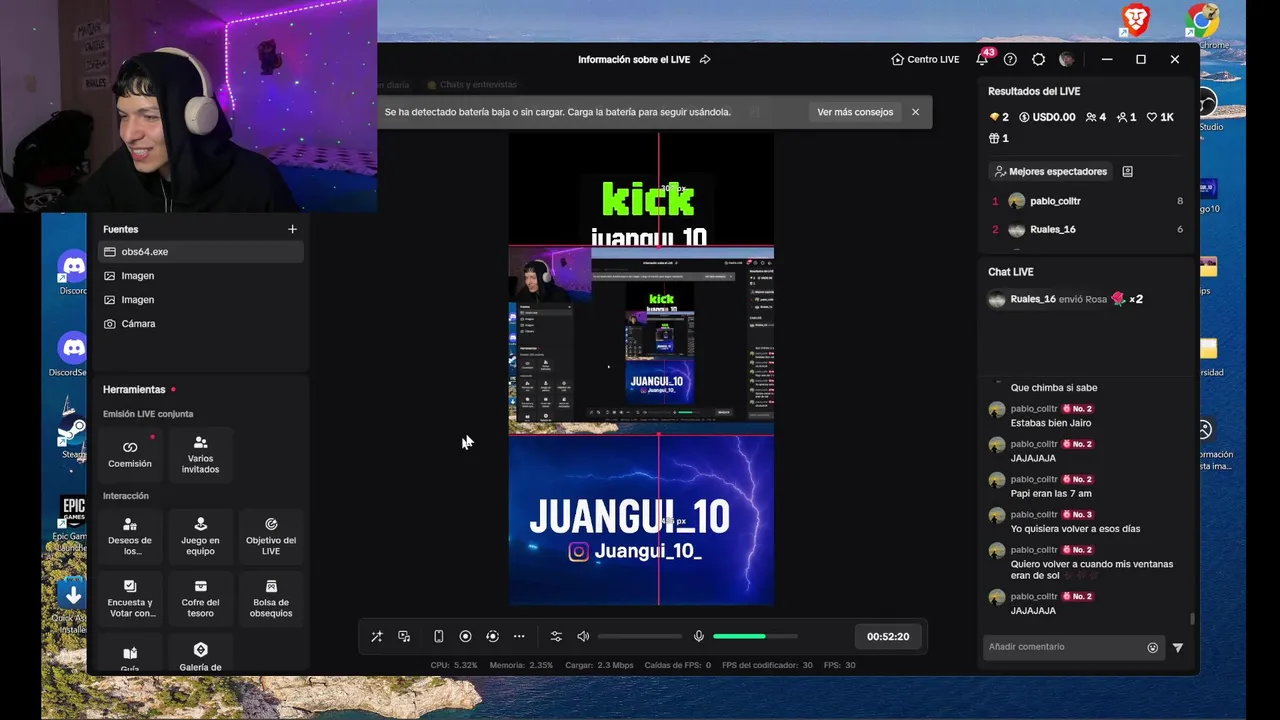Open the settings gear icon in top bar

coord(1038,59)
